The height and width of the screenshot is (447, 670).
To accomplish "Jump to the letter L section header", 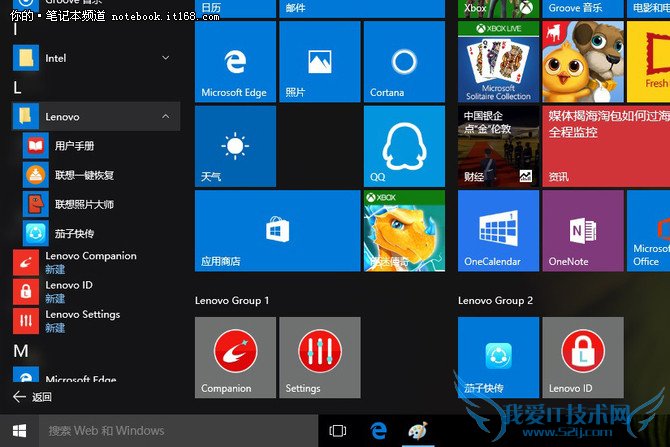I will click(x=17, y=88).
